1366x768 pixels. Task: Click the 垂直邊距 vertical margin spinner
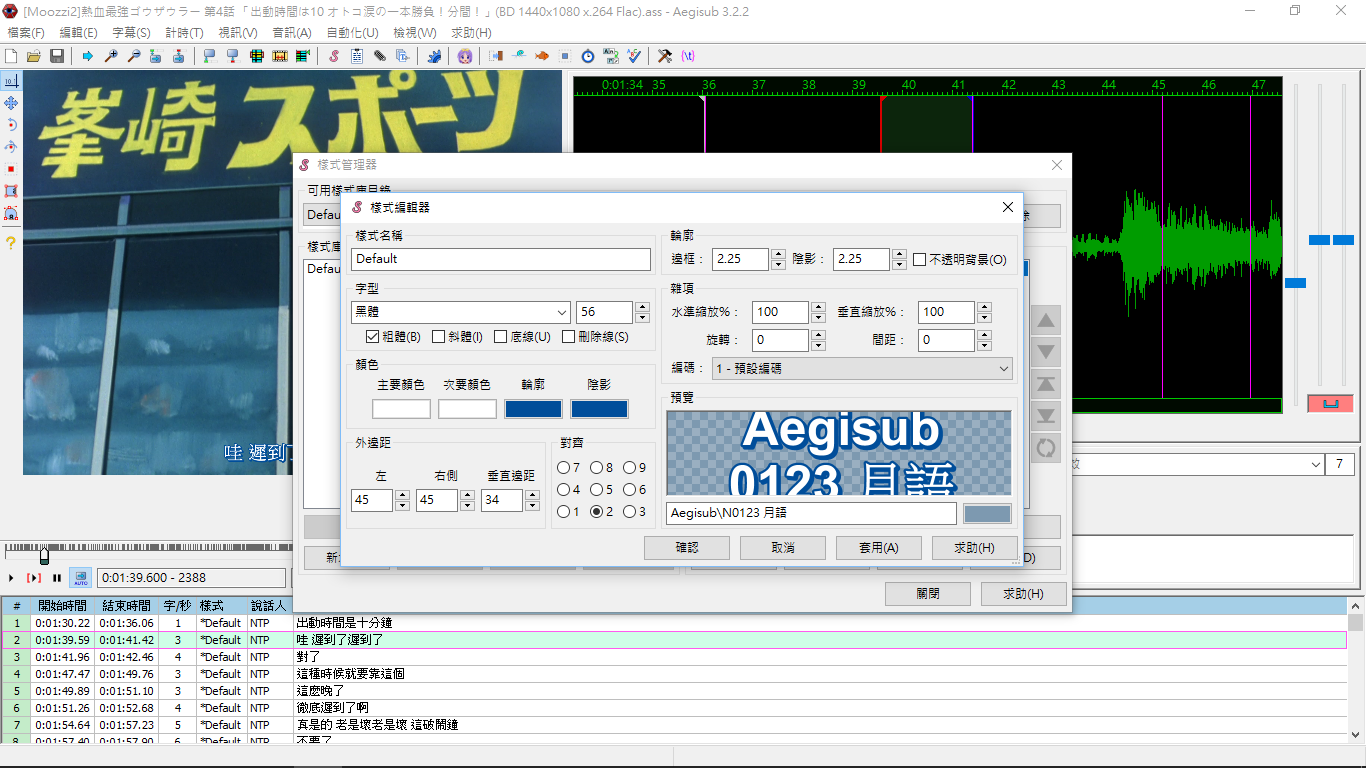532,500
